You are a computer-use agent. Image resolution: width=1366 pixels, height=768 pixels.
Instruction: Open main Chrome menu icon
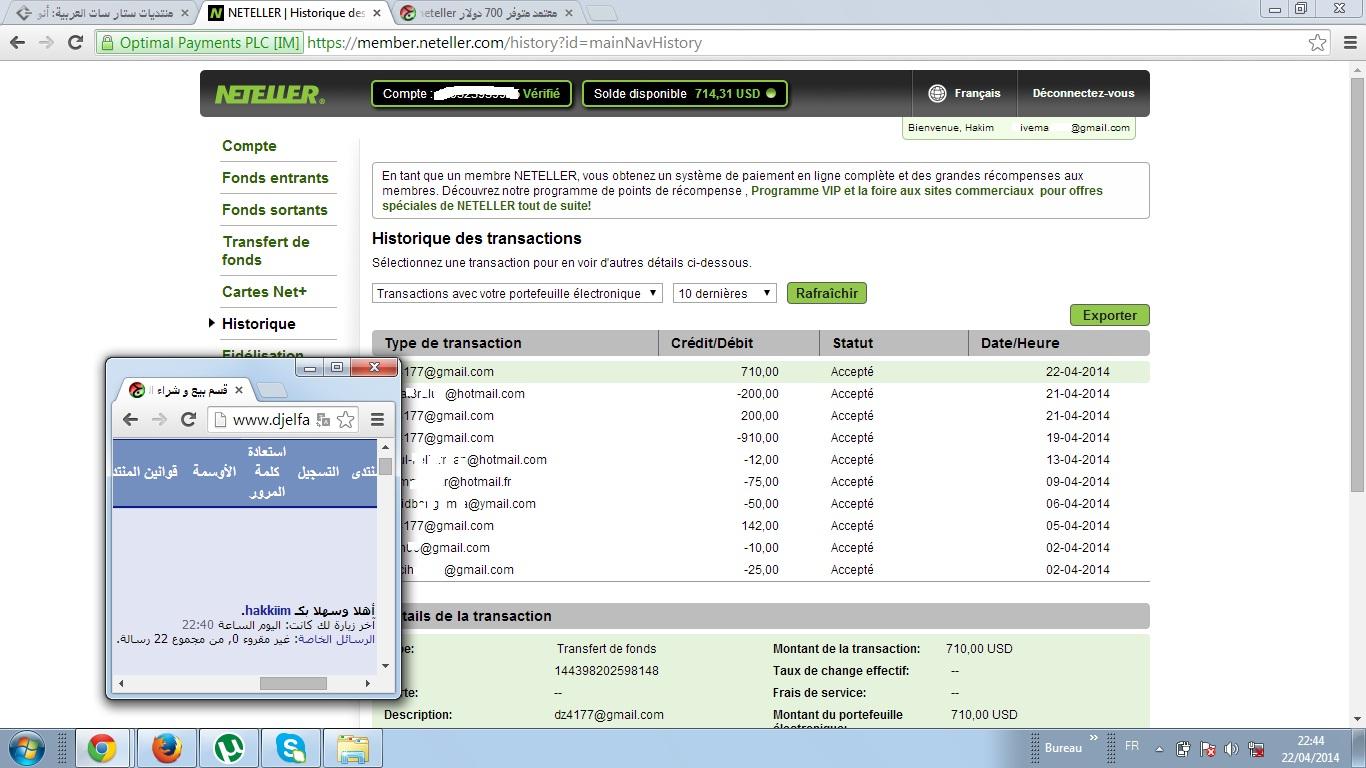pos(1349,43)
